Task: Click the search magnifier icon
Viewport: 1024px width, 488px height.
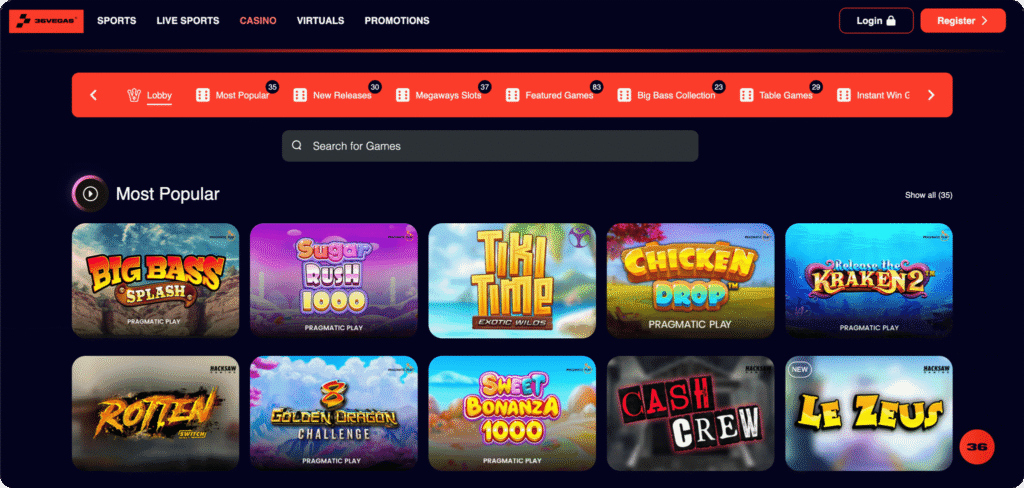Action: coord(297,146)
